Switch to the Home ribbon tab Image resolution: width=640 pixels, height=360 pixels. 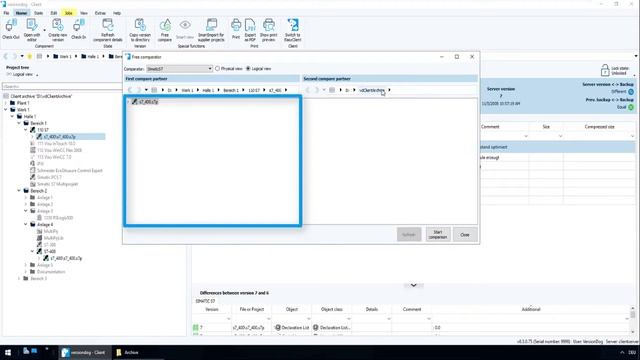(21, 13)
